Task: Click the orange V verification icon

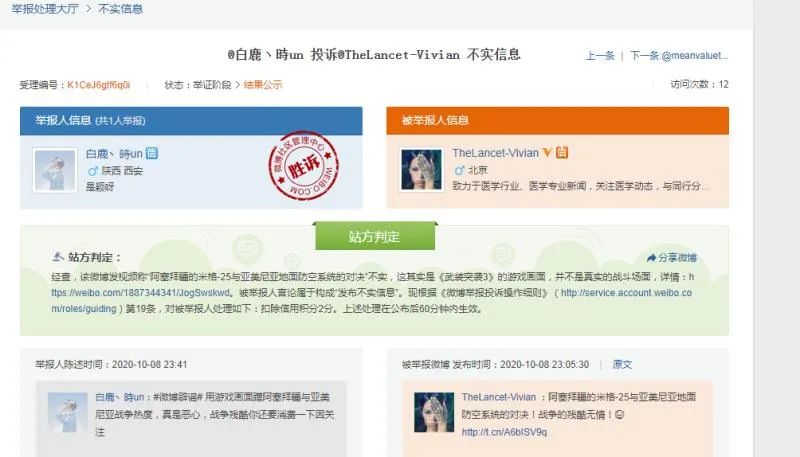Action: click(x=547, y=152)
